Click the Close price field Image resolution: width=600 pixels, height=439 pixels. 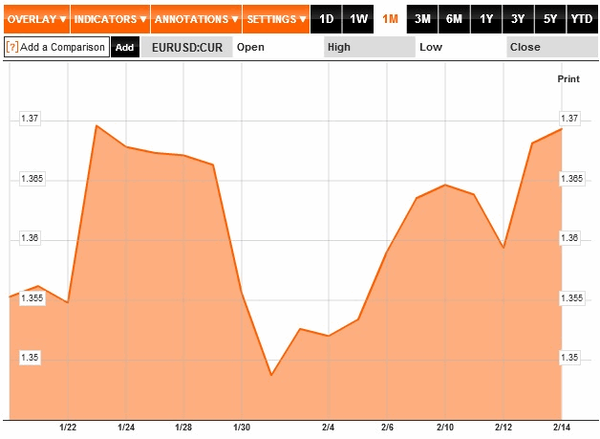point(552,47)
